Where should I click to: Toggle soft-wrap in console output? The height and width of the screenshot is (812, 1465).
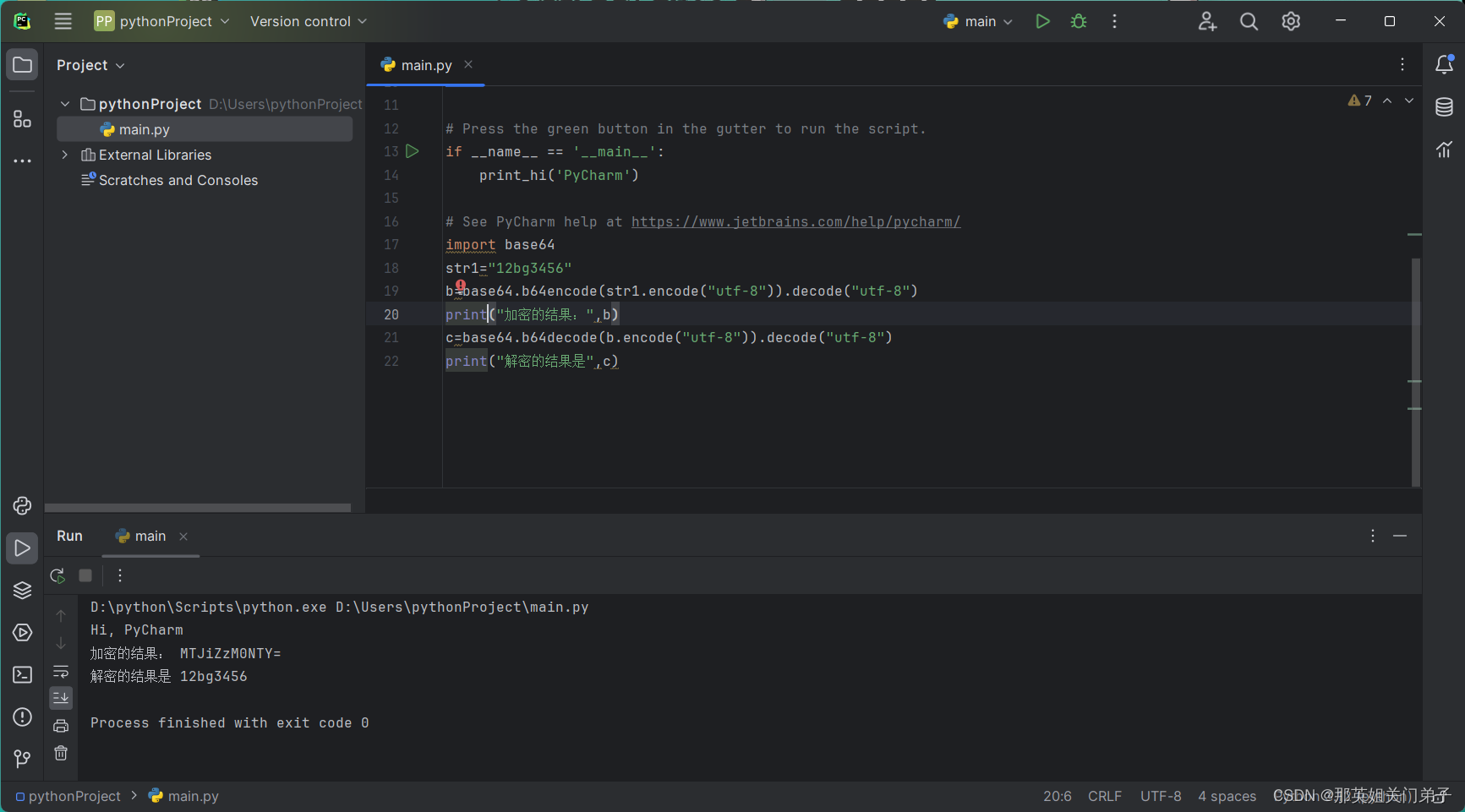[61, 672]
